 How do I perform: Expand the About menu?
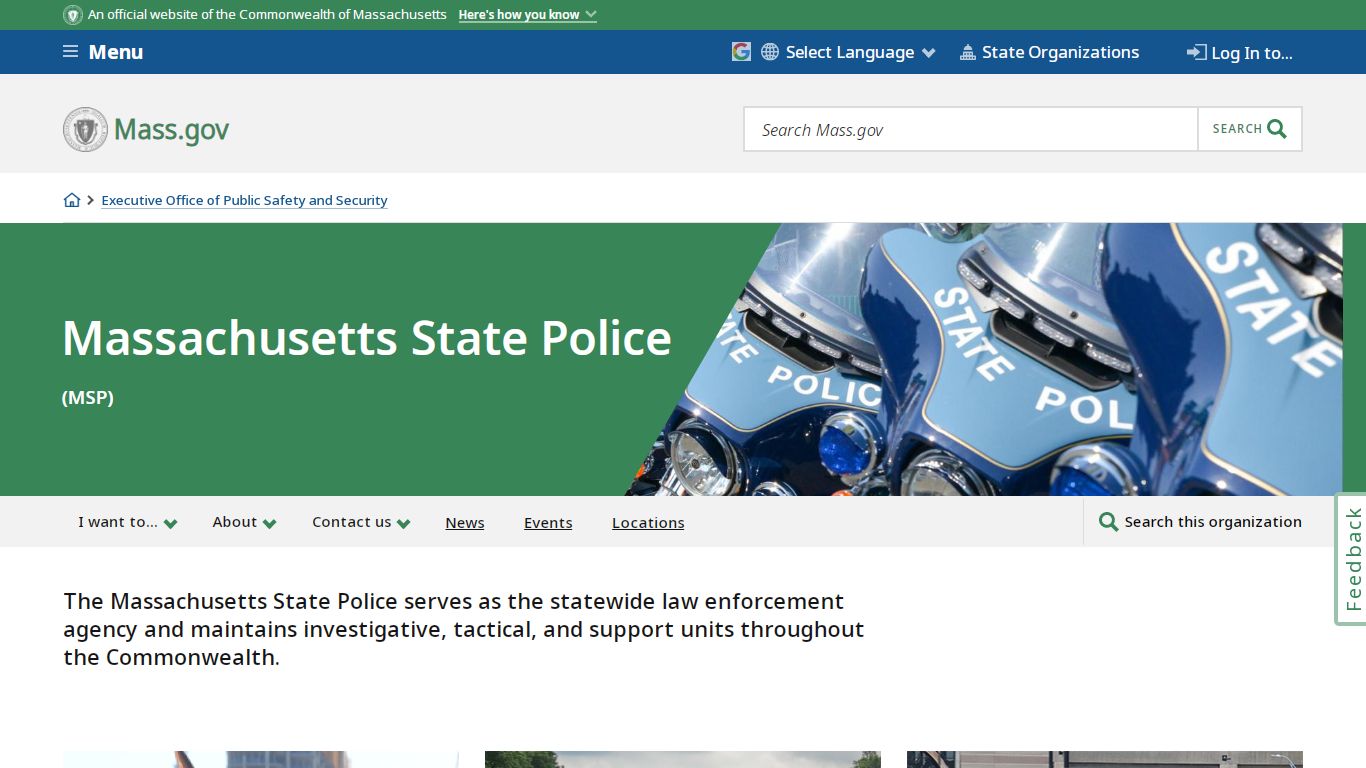(x=244, y=522)
